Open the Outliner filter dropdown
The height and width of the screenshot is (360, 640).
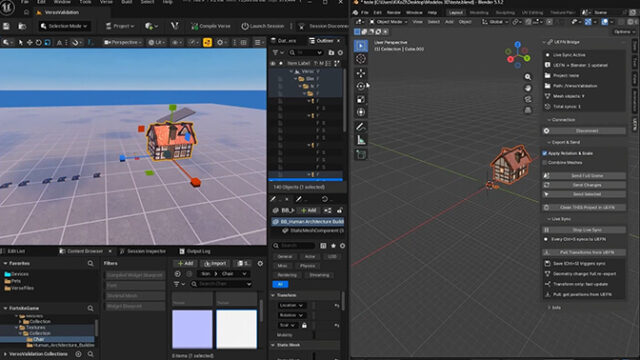tap(278, 53)
